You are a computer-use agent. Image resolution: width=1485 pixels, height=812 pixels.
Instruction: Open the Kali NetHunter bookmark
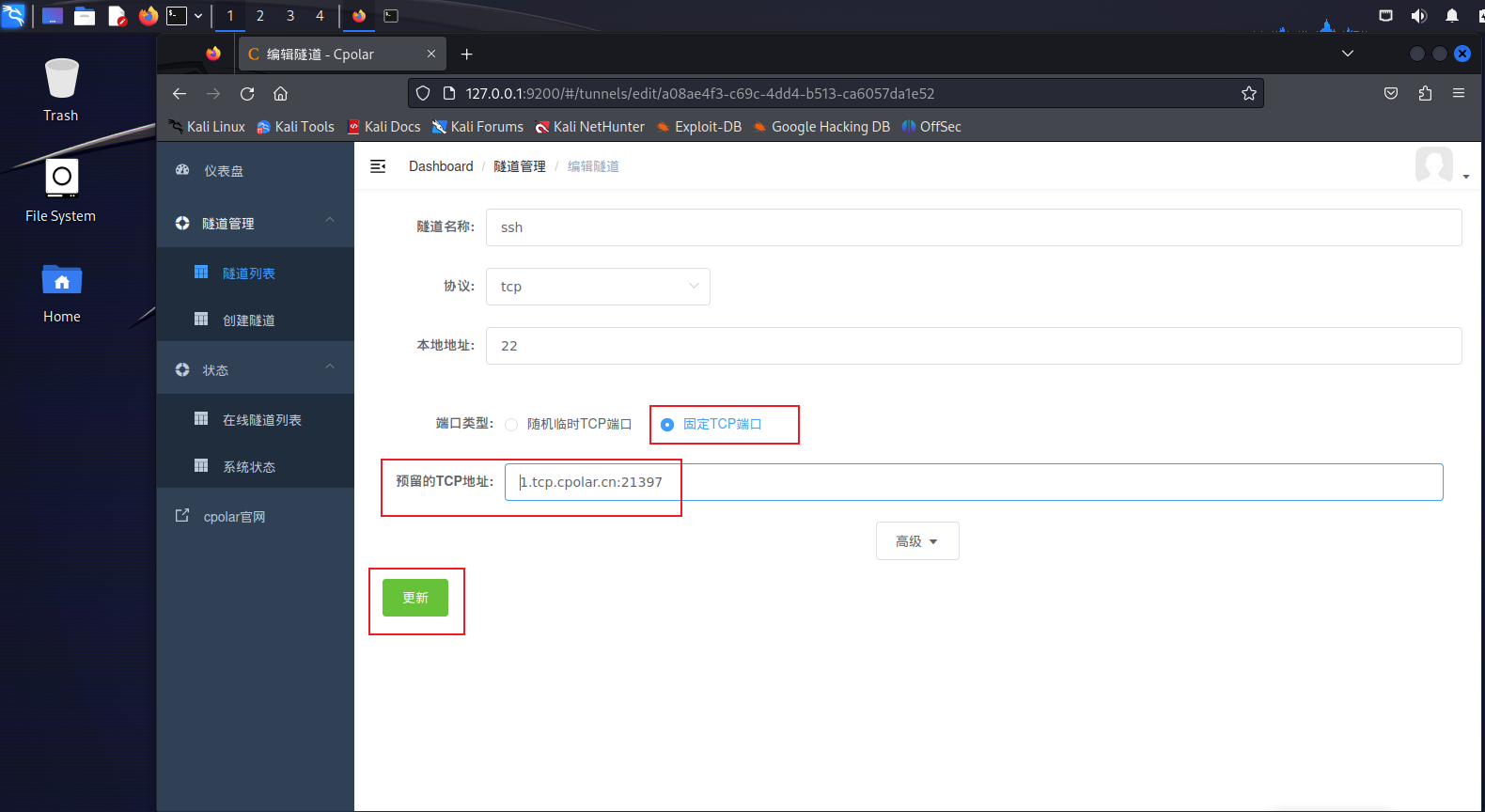click(589, 127)
